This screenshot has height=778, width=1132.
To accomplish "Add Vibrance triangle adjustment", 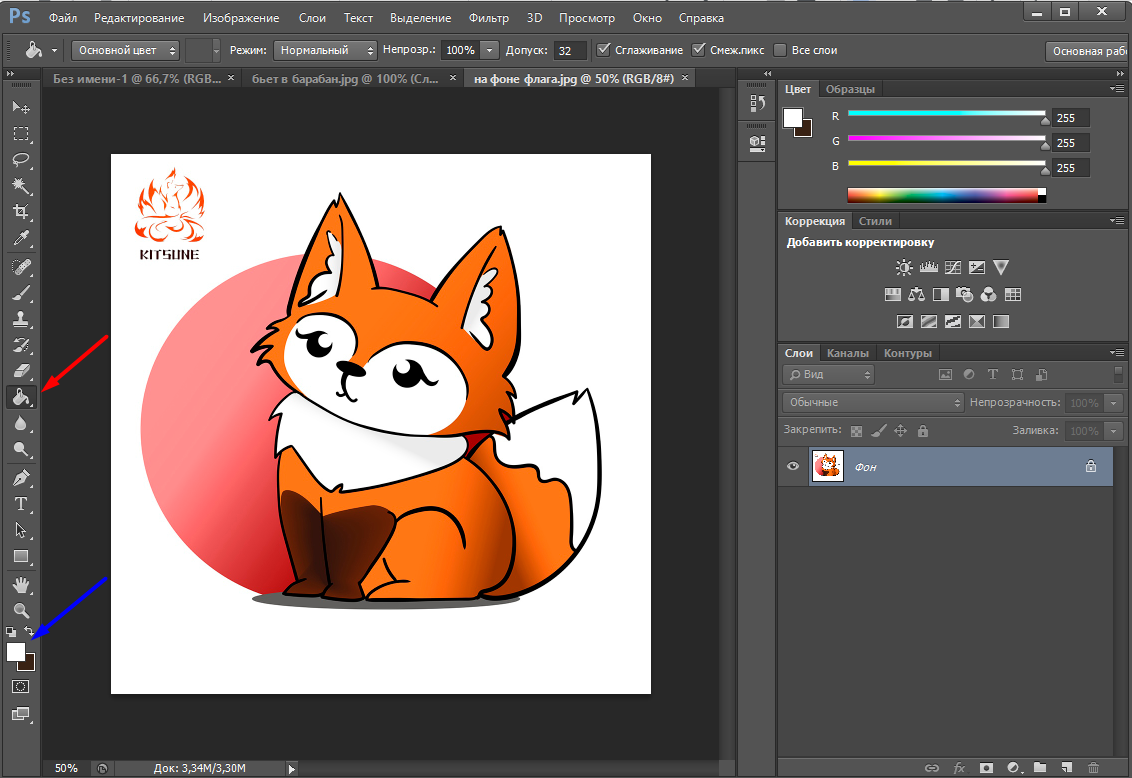I will (1001, 267).
